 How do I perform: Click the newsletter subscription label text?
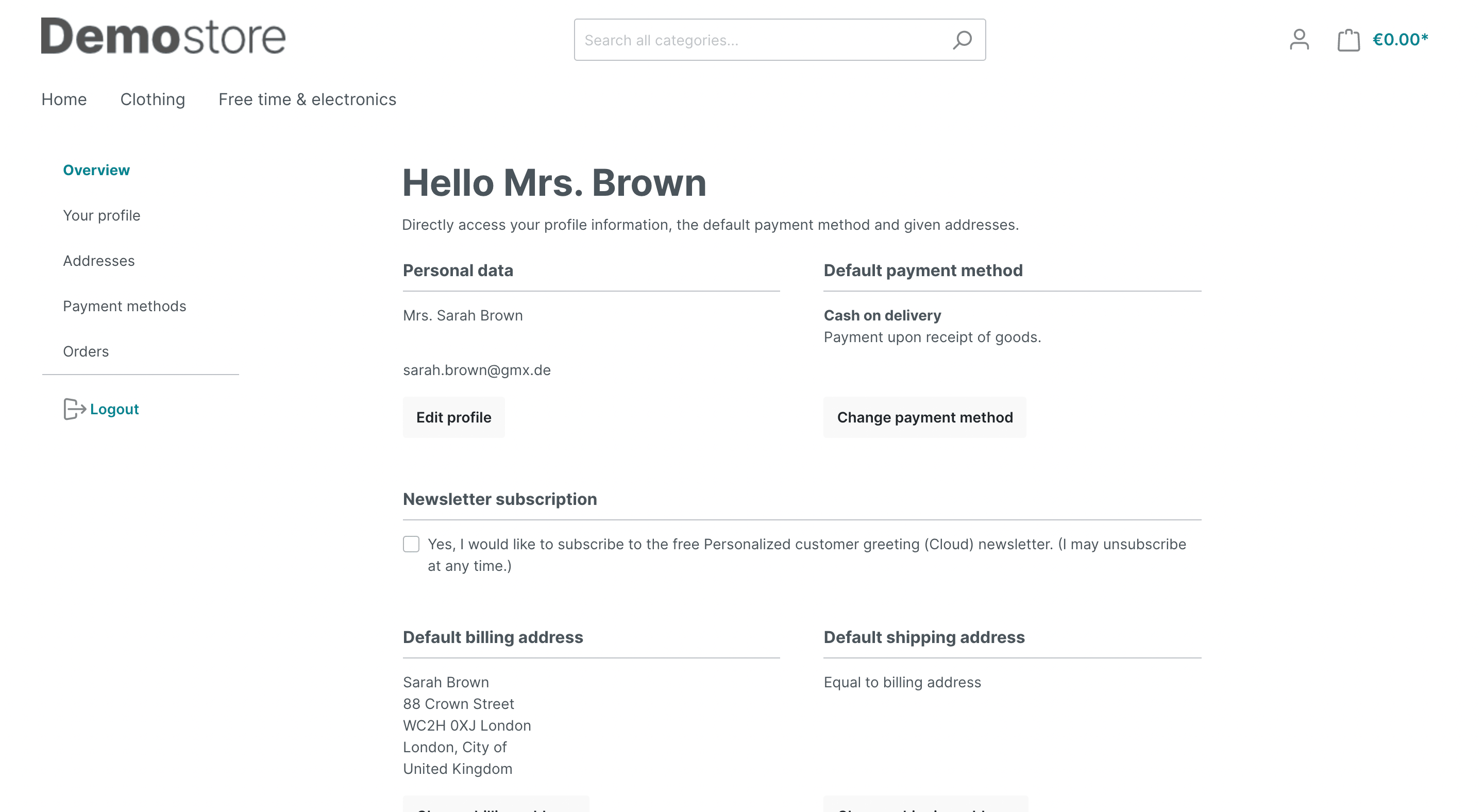coord(806,554)
